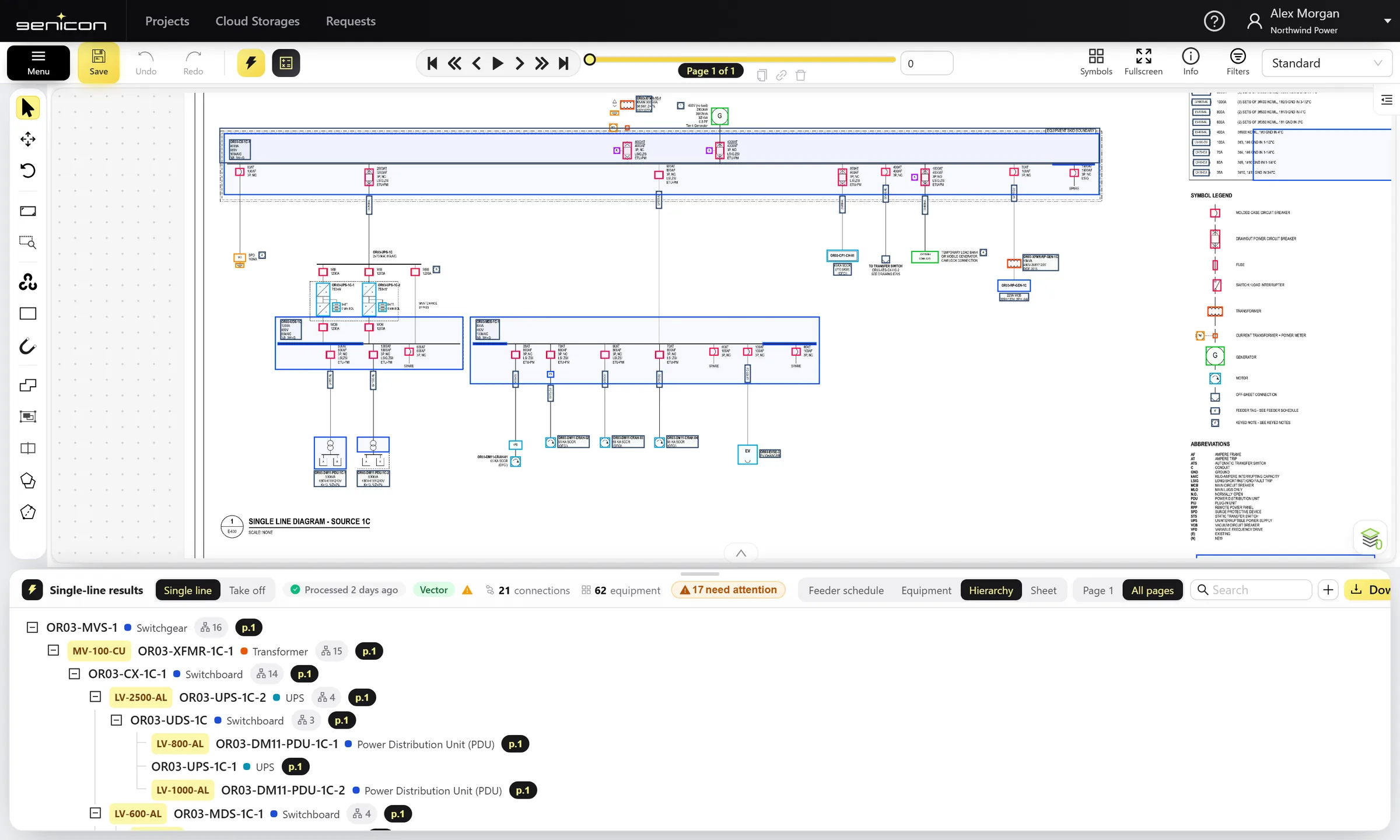Collapse the OR03-XFMR-1C-1 transformer node
1400x840 pixels.
[x=54, y=650]
